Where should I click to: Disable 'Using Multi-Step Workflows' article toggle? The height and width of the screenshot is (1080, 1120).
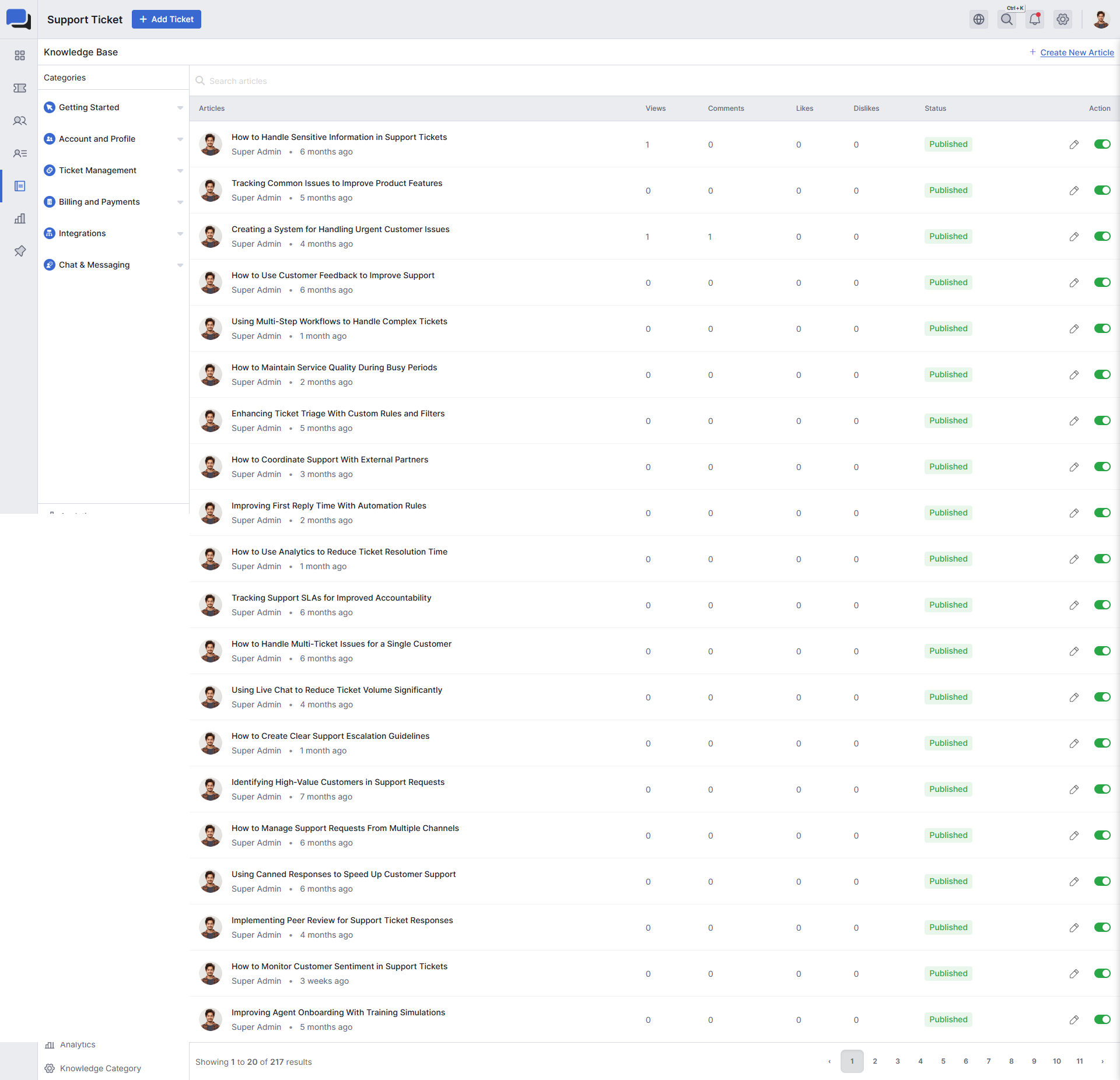click(x=1102, y=328)
